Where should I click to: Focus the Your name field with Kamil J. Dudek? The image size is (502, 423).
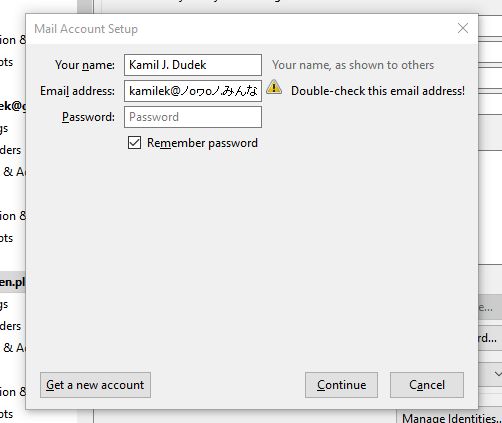tap(193, 65)
